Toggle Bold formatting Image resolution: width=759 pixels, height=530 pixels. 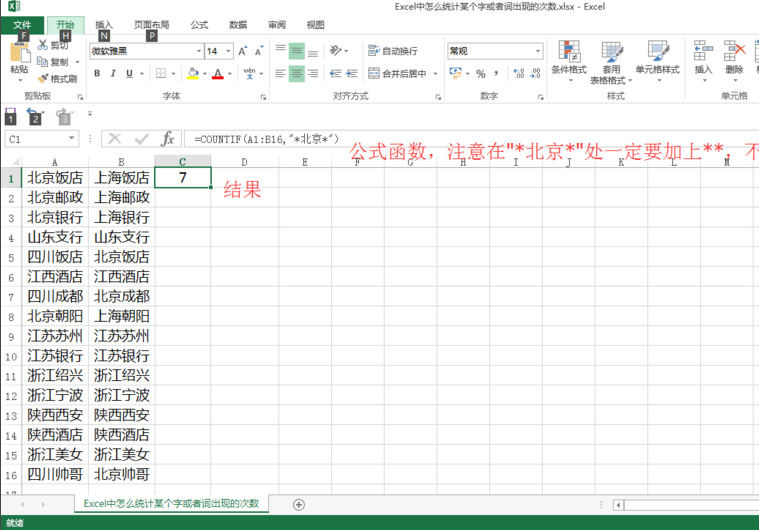[97, 74]
